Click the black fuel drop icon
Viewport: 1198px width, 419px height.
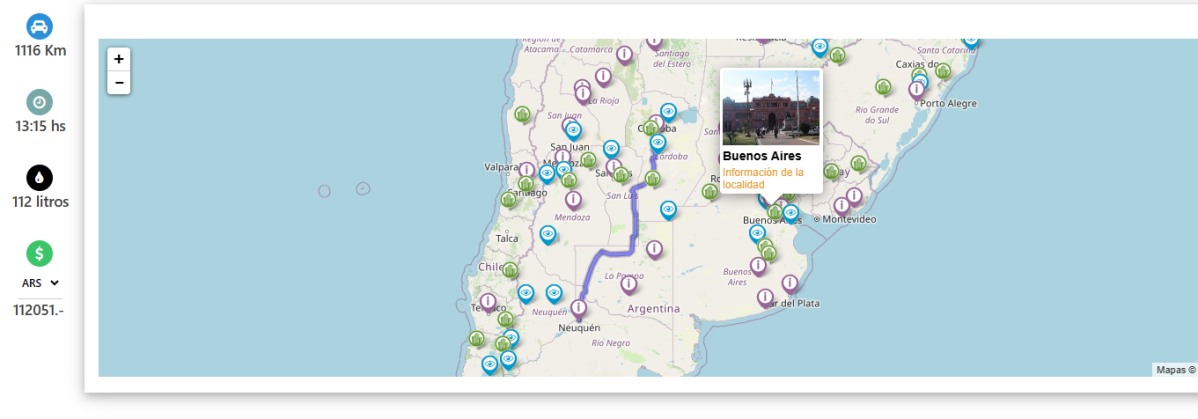coord(39,178)
